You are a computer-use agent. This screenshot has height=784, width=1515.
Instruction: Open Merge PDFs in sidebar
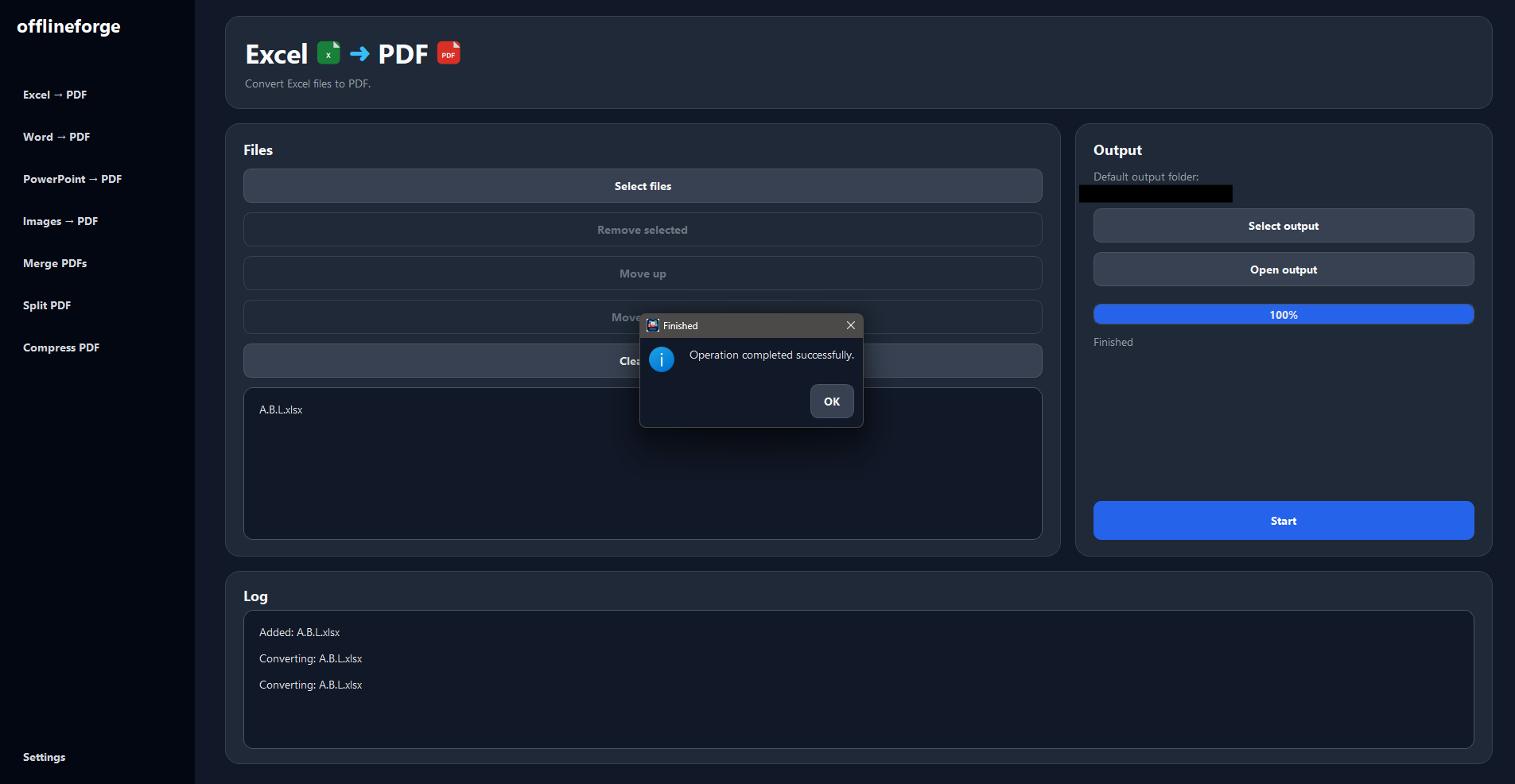tap(55, 263)
